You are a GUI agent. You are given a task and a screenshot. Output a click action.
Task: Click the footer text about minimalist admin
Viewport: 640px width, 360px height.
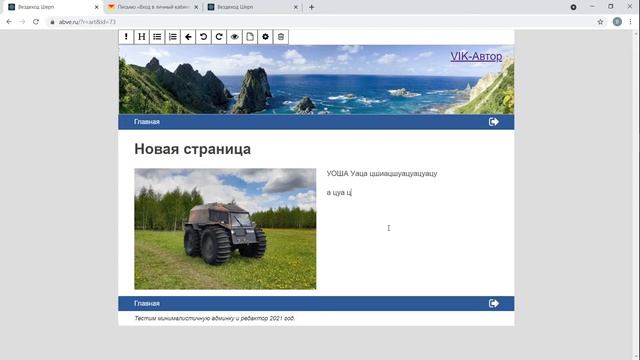[x=215, y=318]
